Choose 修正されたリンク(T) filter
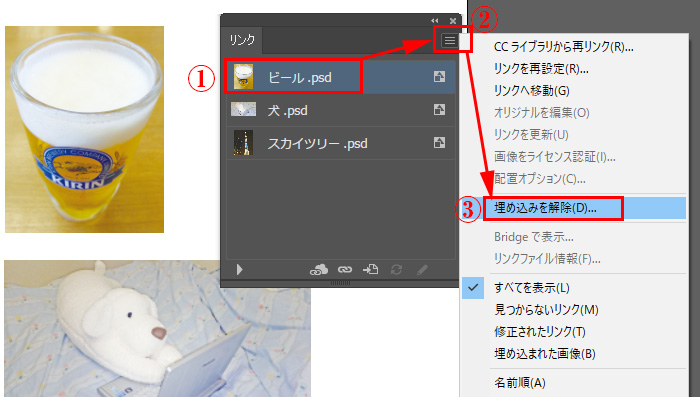The width and height of the screenshot is (700, 397). (x=540, y=332)
